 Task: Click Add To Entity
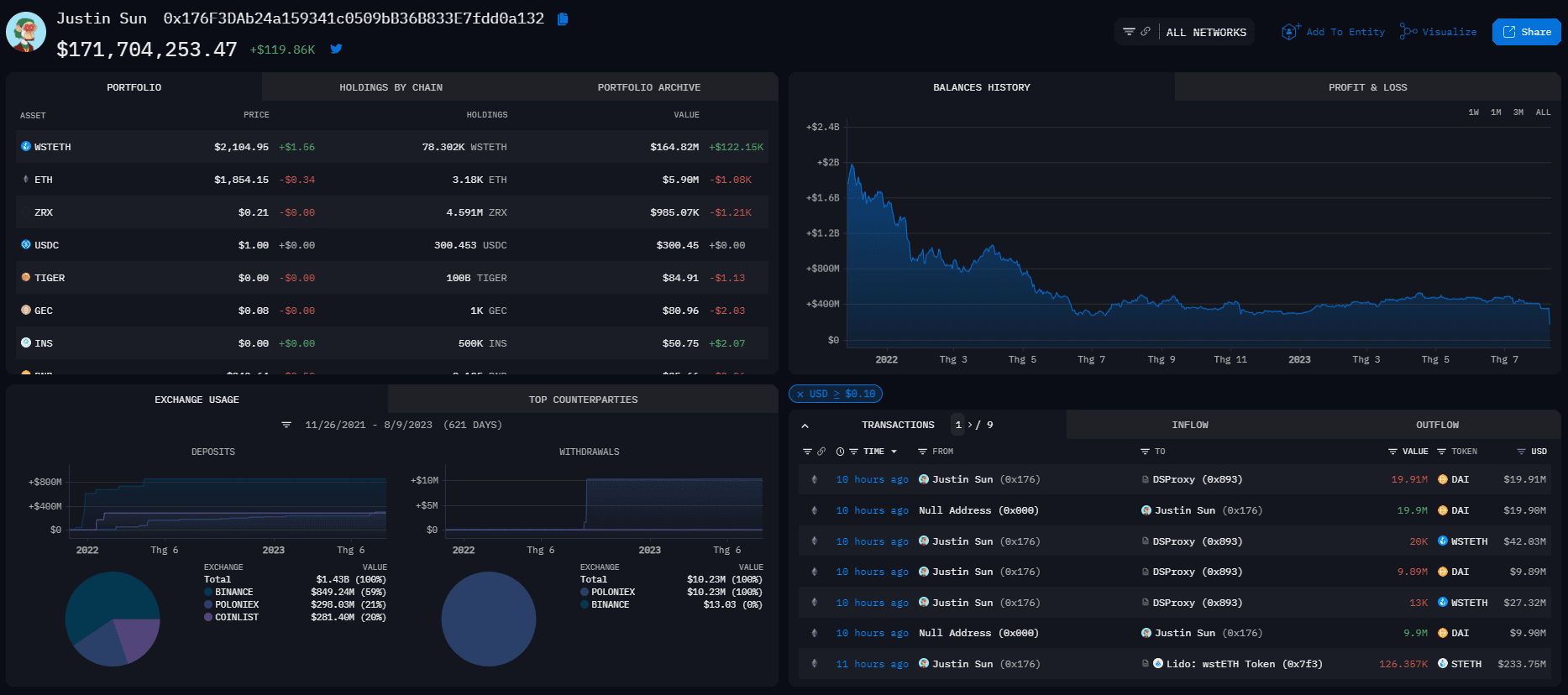click(1333, 32)
